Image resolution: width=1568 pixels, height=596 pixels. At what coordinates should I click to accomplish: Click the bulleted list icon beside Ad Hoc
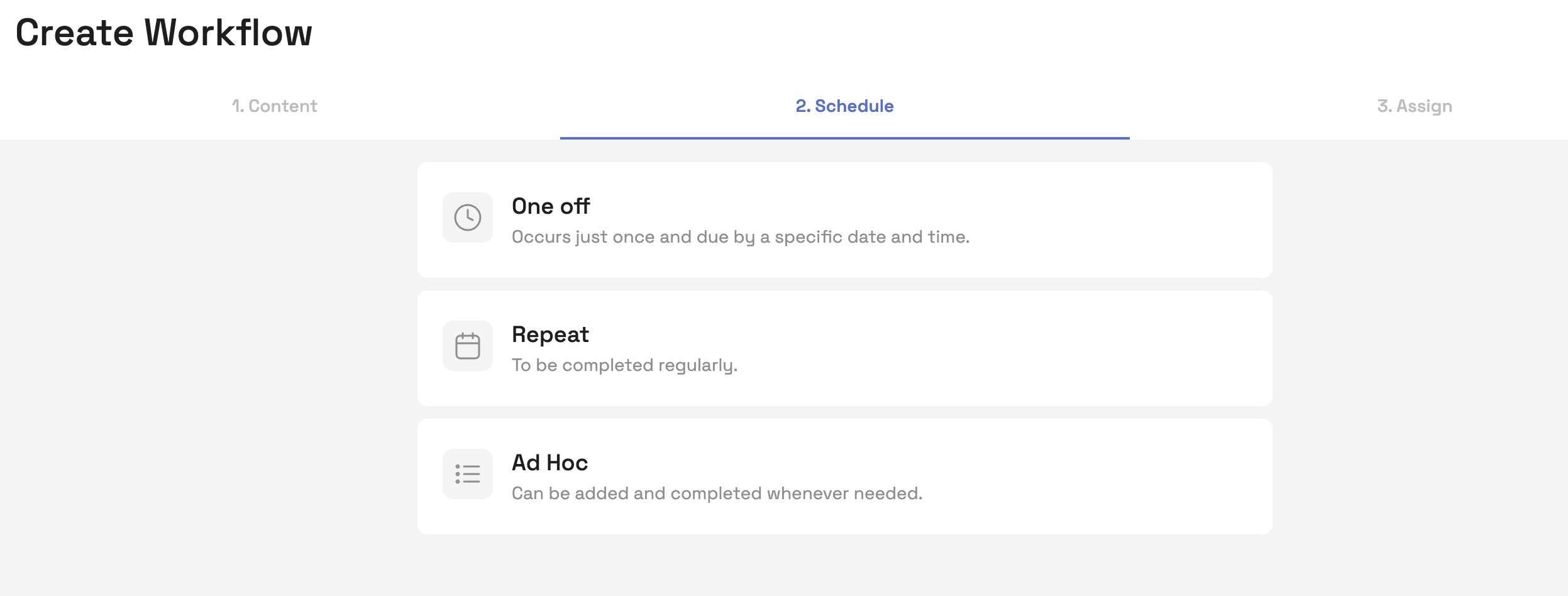468,474
